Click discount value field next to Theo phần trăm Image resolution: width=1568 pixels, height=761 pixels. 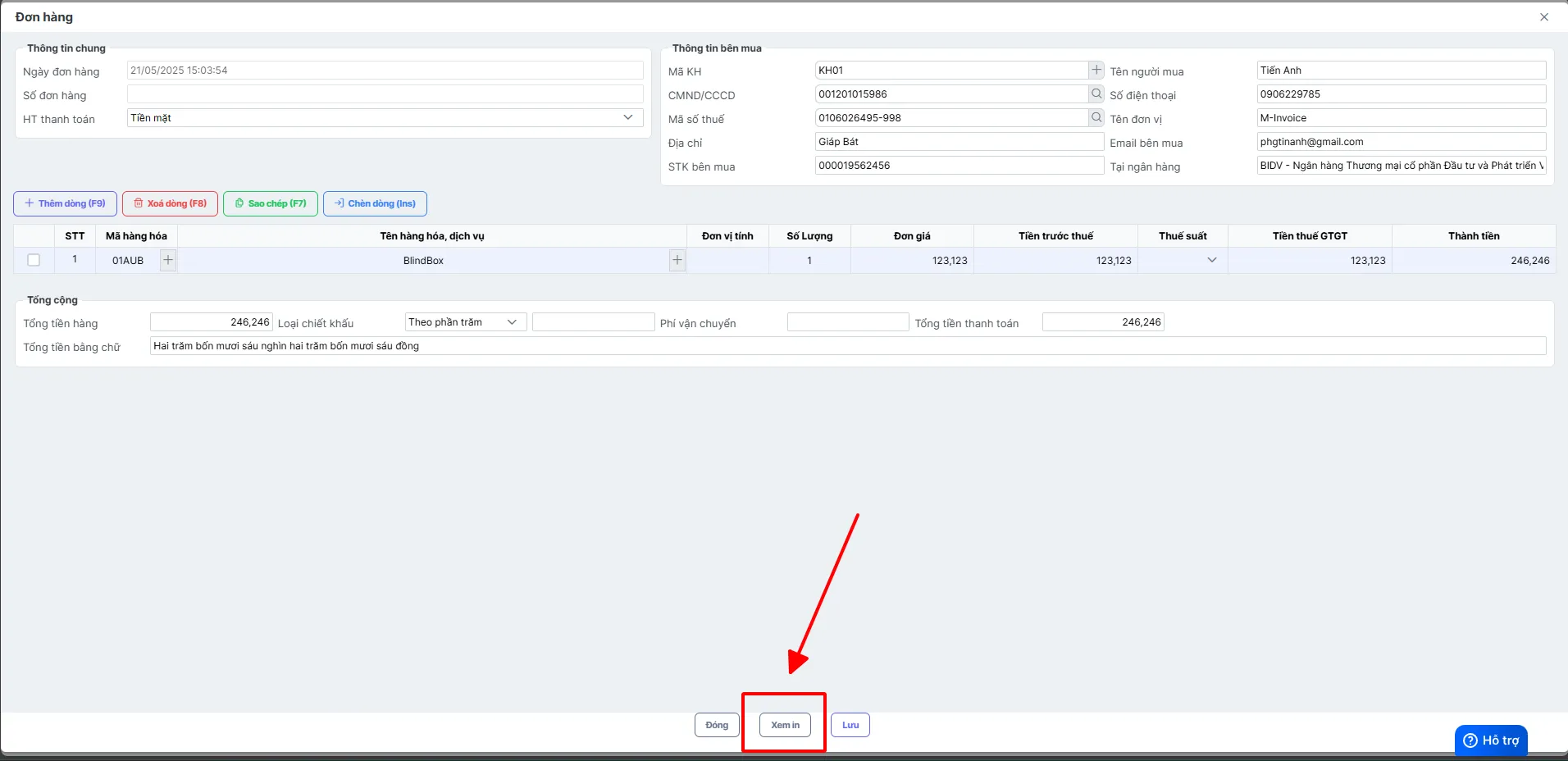click(594, 322)
